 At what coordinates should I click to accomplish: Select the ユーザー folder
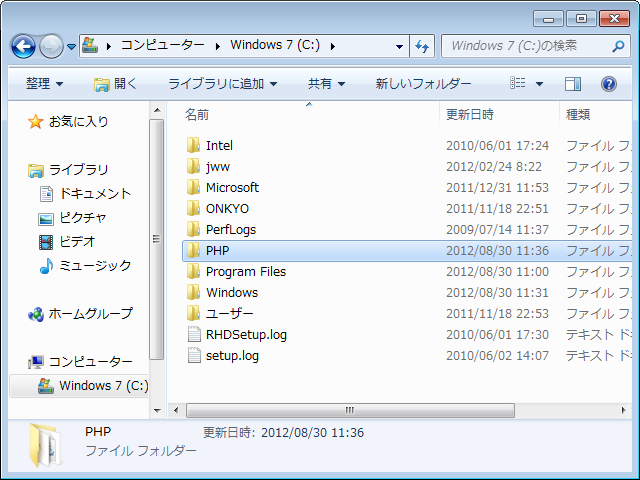tap(229, 314)
